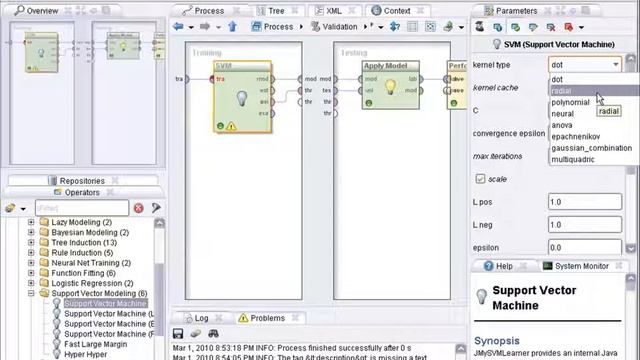Open the System Monitor tab
640x360 pixels.
581,266
